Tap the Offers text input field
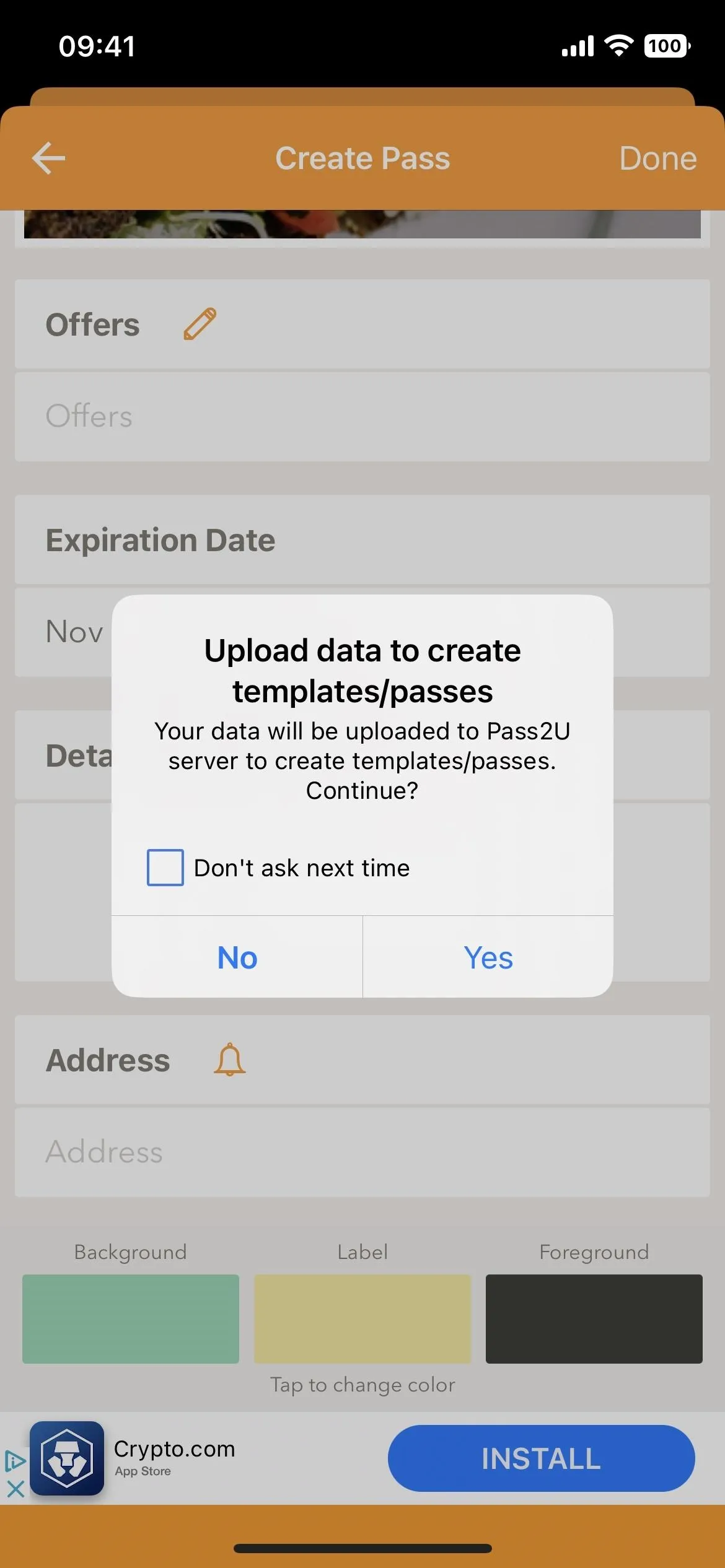The height and width of the screenshot is (1568, 725). (362, 416)
